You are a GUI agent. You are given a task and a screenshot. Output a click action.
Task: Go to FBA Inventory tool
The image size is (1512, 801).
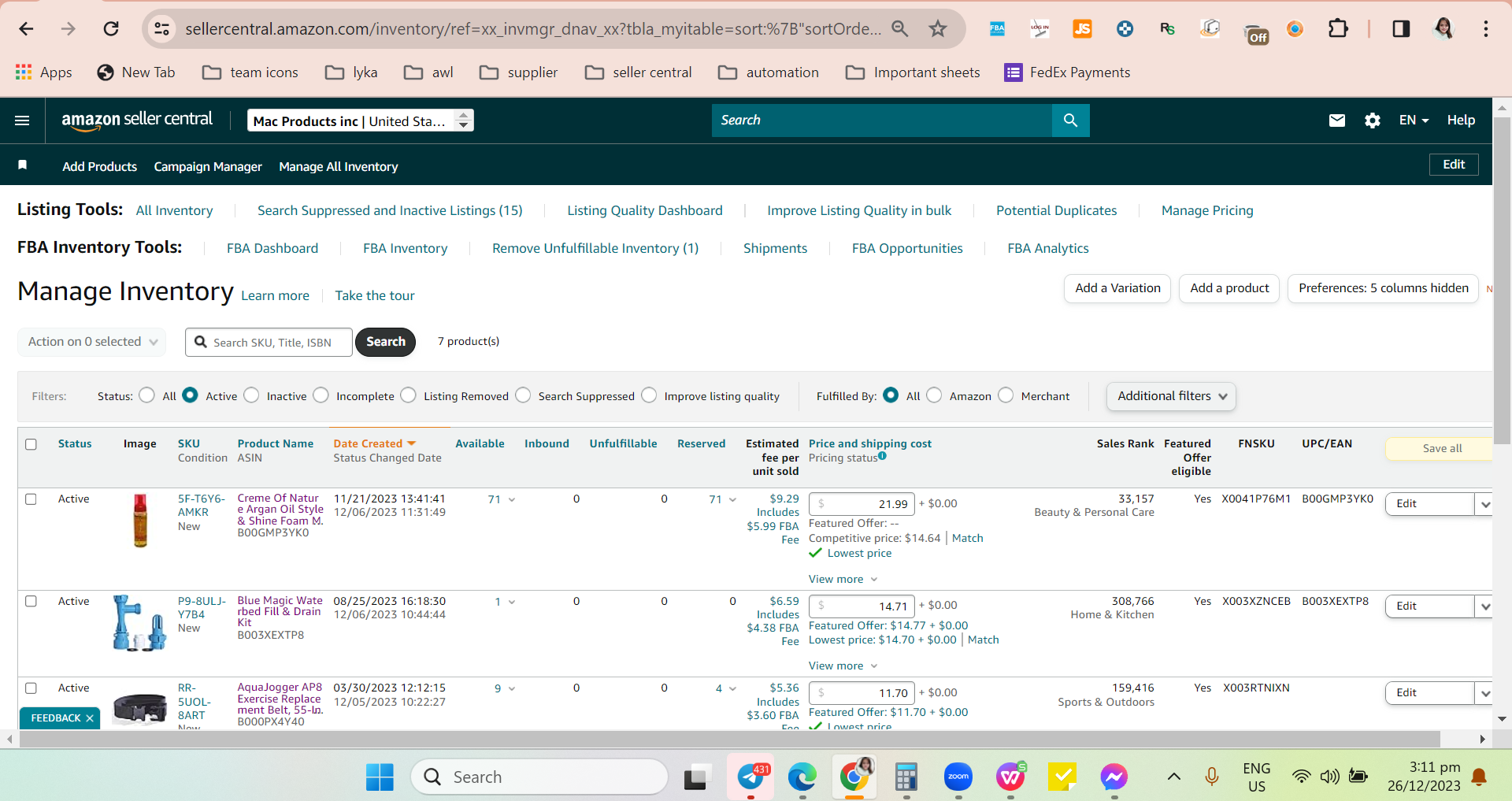tap(406, 248)
